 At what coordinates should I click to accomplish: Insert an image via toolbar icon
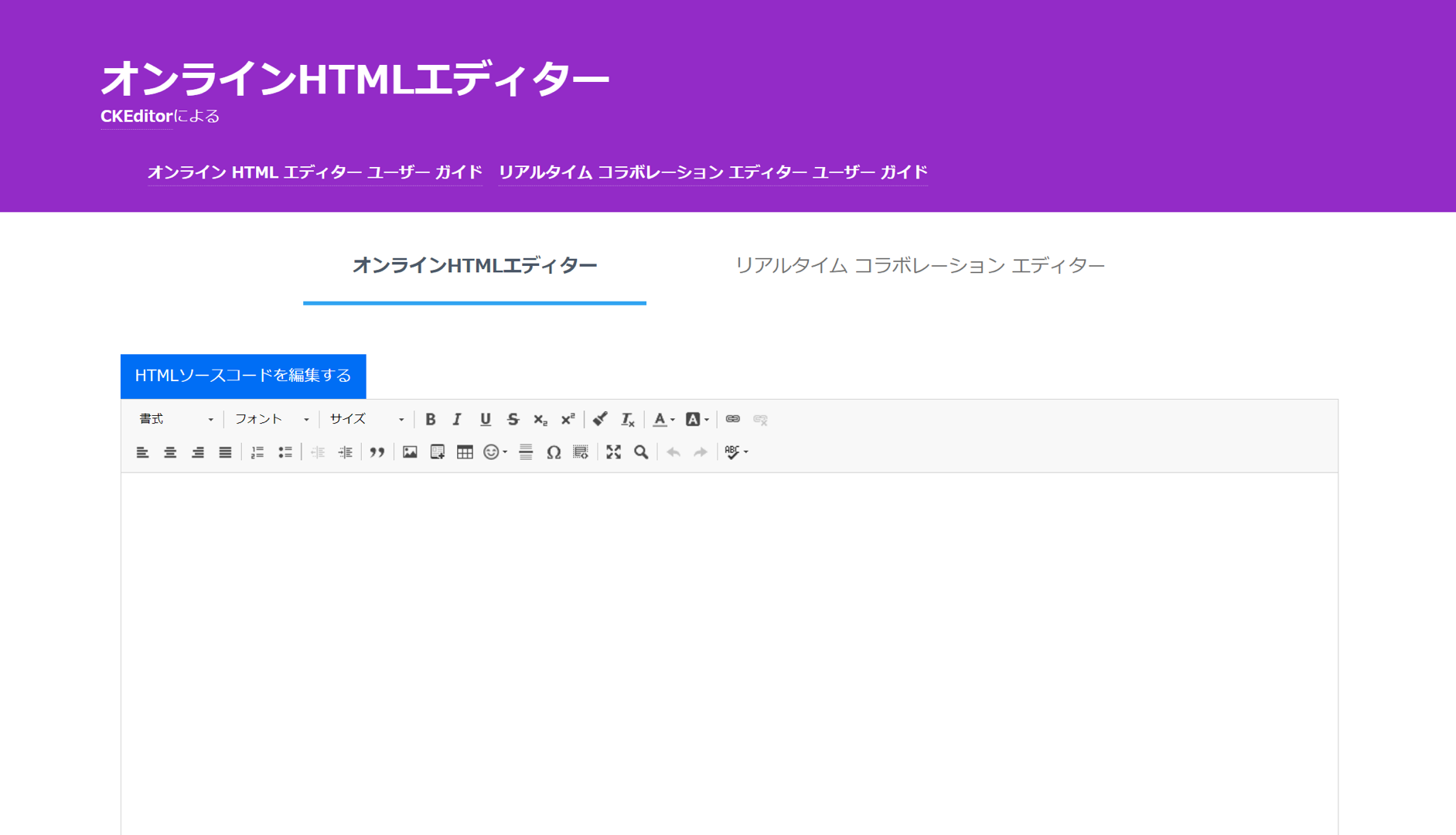410,452
